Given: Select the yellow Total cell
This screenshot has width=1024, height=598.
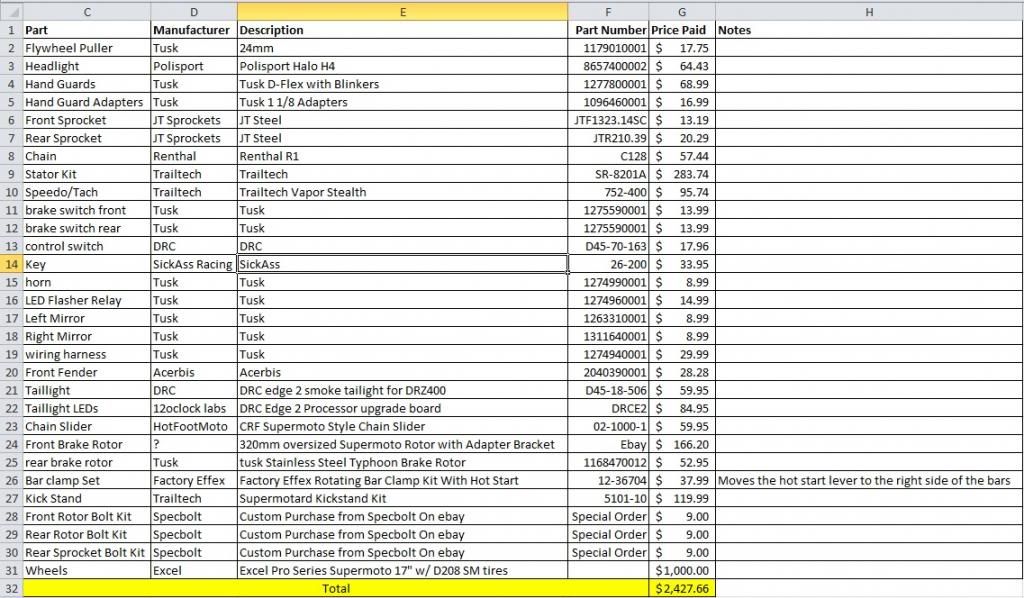Looking at the screenshot, I should 335,589.
